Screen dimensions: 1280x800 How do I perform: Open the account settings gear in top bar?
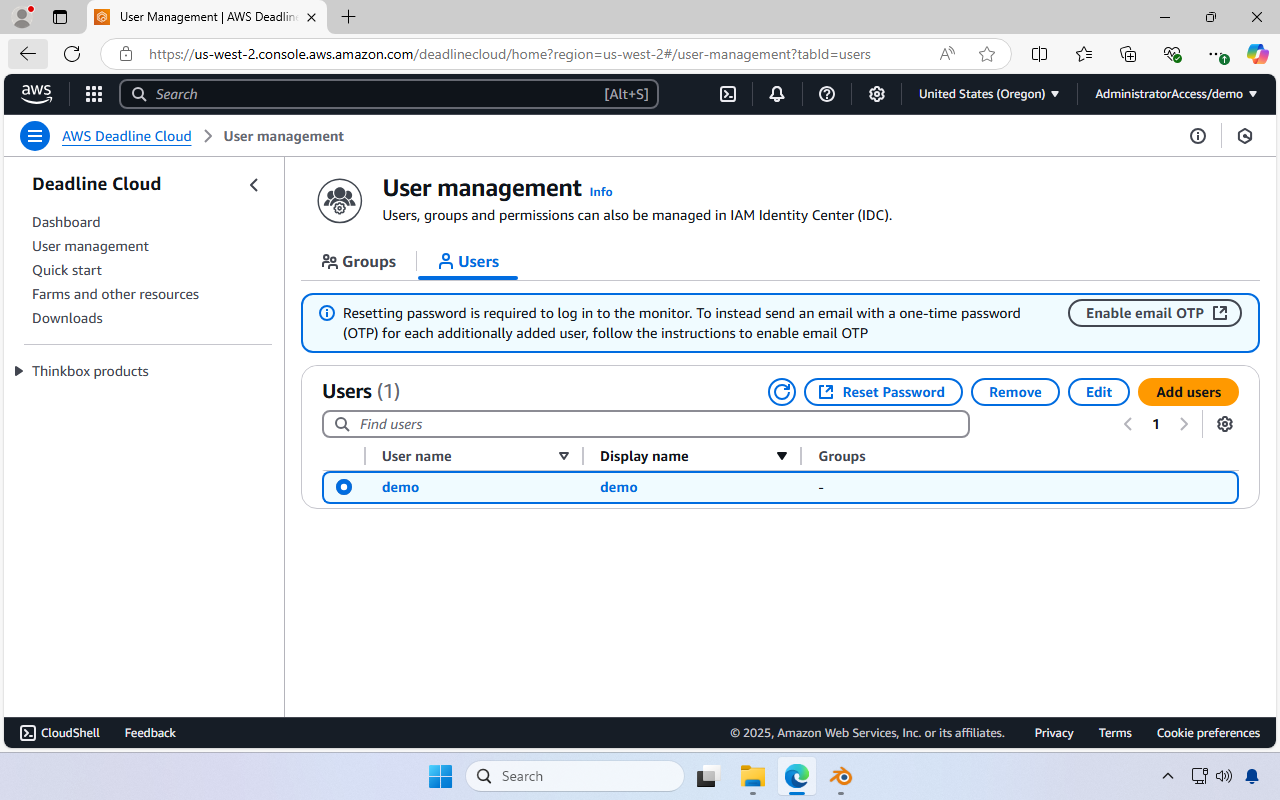click(x=877, y=93)
